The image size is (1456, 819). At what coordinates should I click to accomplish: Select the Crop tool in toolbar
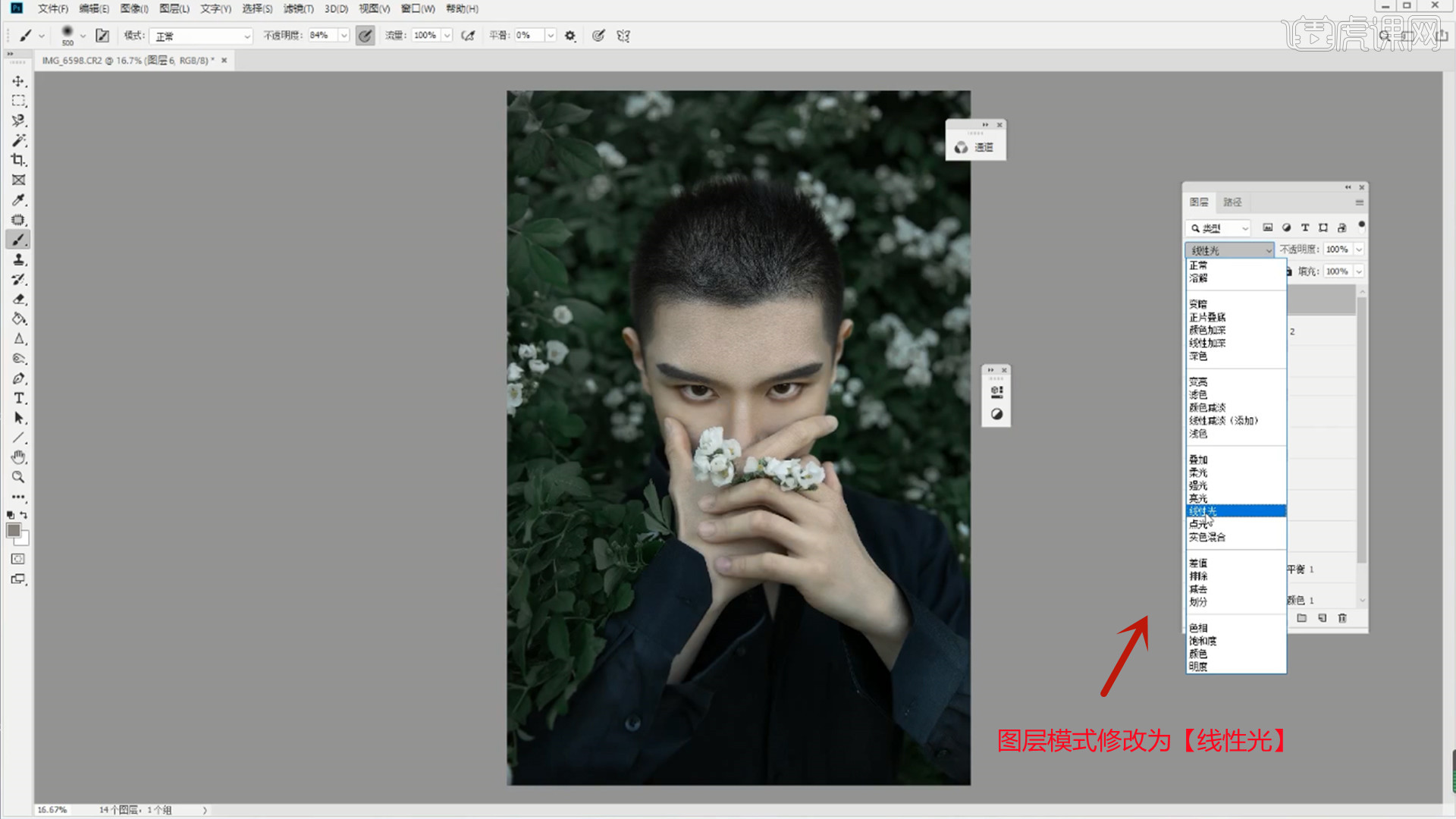(18, 160)
